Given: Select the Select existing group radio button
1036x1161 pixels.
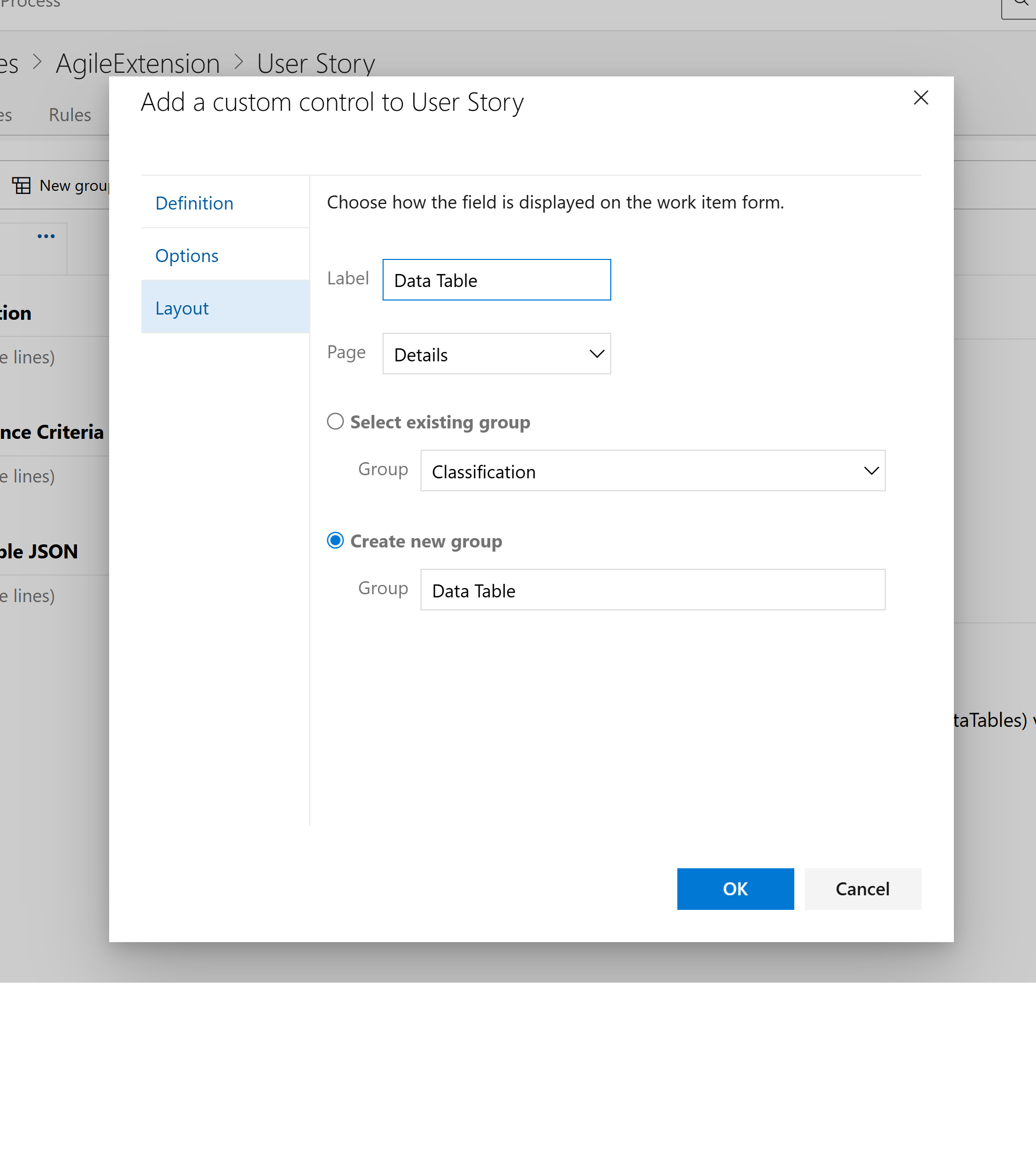Looking at the screenshot, I should tap(335, 421).
